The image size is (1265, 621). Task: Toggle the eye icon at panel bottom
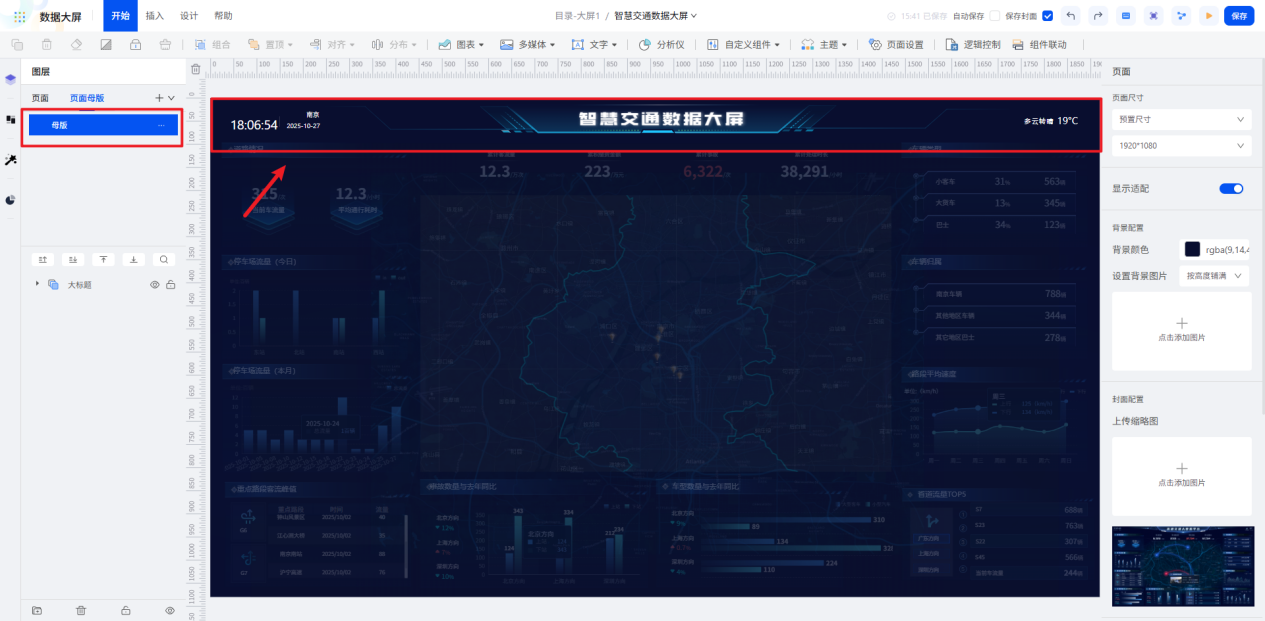[x=169, y=610]
